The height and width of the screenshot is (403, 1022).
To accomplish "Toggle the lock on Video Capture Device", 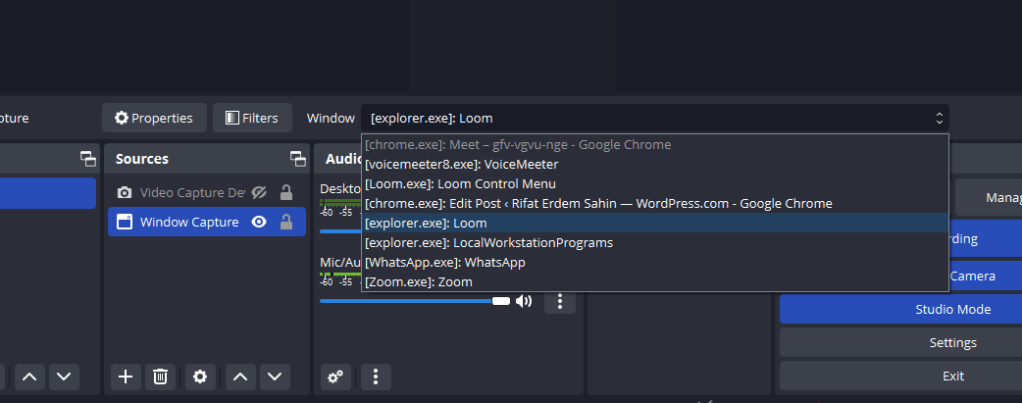I will 285,192.
